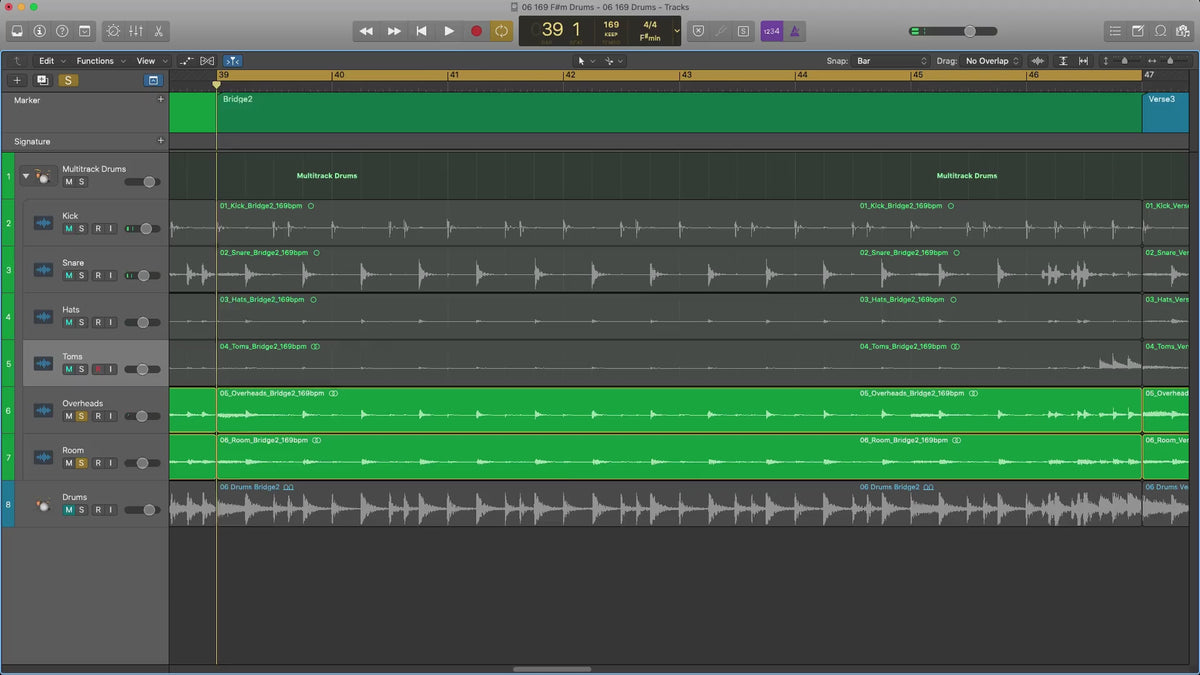
Task: Click the master volume slider knob
Action: (x=969, y=31)
